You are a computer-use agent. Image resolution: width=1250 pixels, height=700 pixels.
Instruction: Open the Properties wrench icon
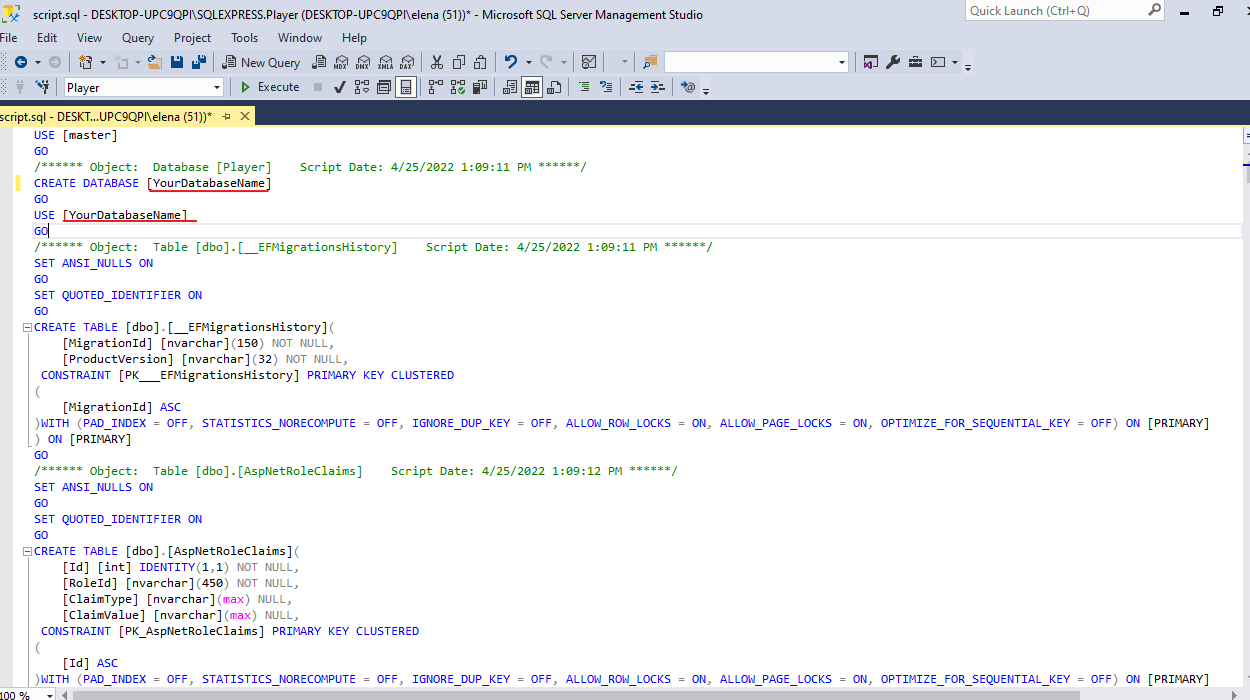click(893, 62)
